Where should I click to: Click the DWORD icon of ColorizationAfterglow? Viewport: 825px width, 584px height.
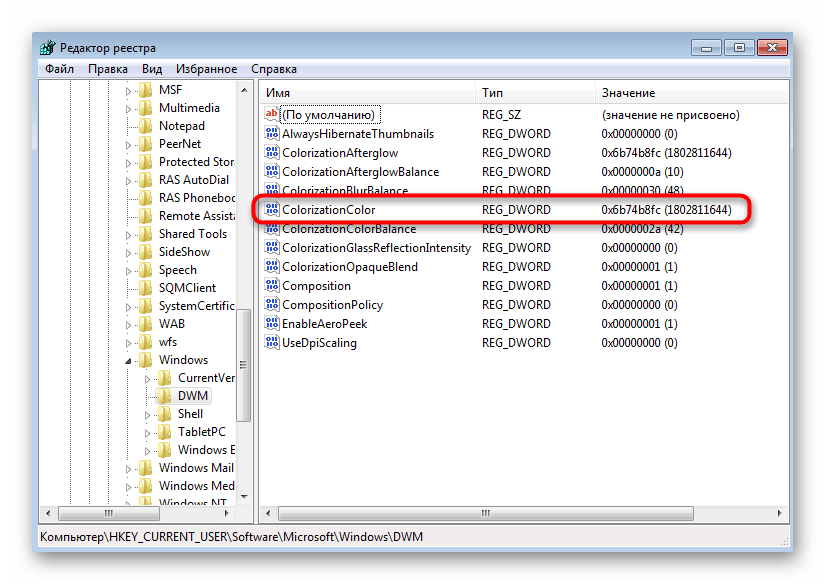pyautogui.click(x=271, y=153)
